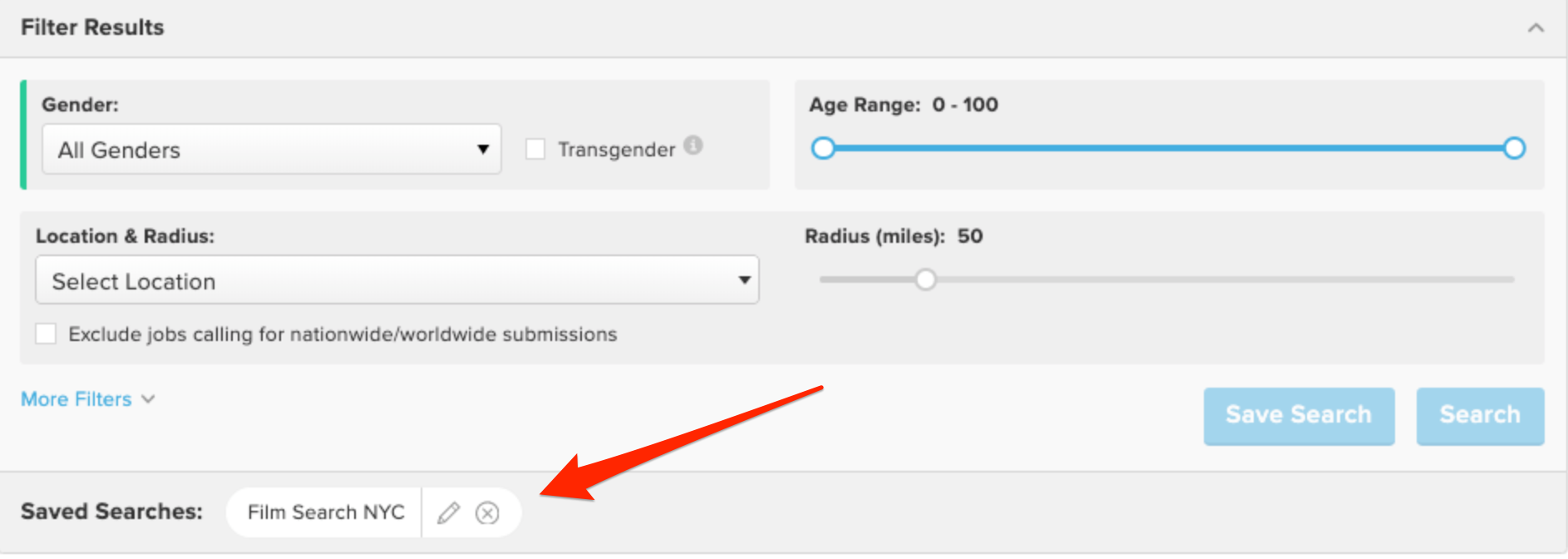Enable the Transgender checkbox
1568x559 pixels.
(535, 150)
